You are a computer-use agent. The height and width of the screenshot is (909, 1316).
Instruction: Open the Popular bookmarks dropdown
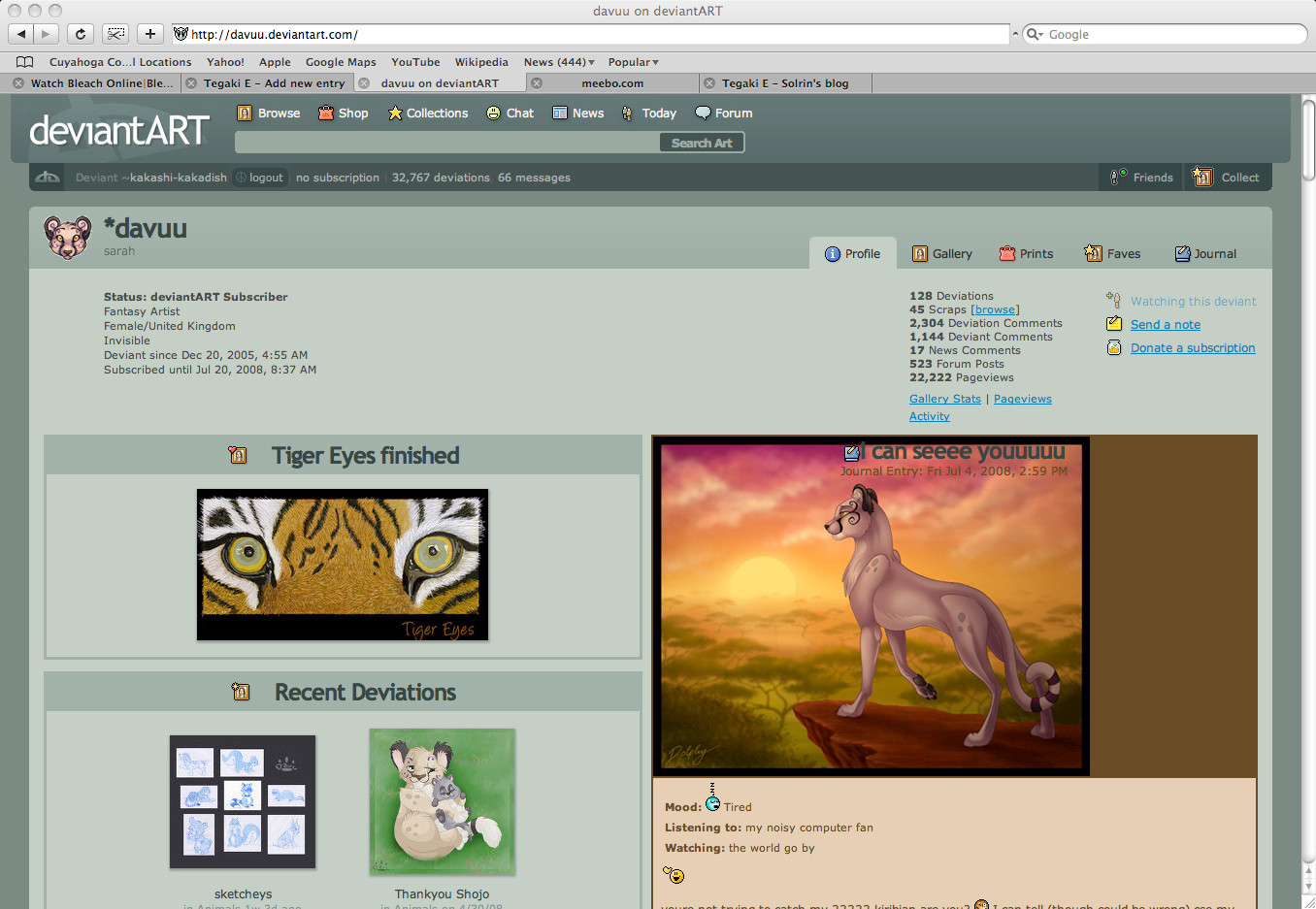coord(634,62)
